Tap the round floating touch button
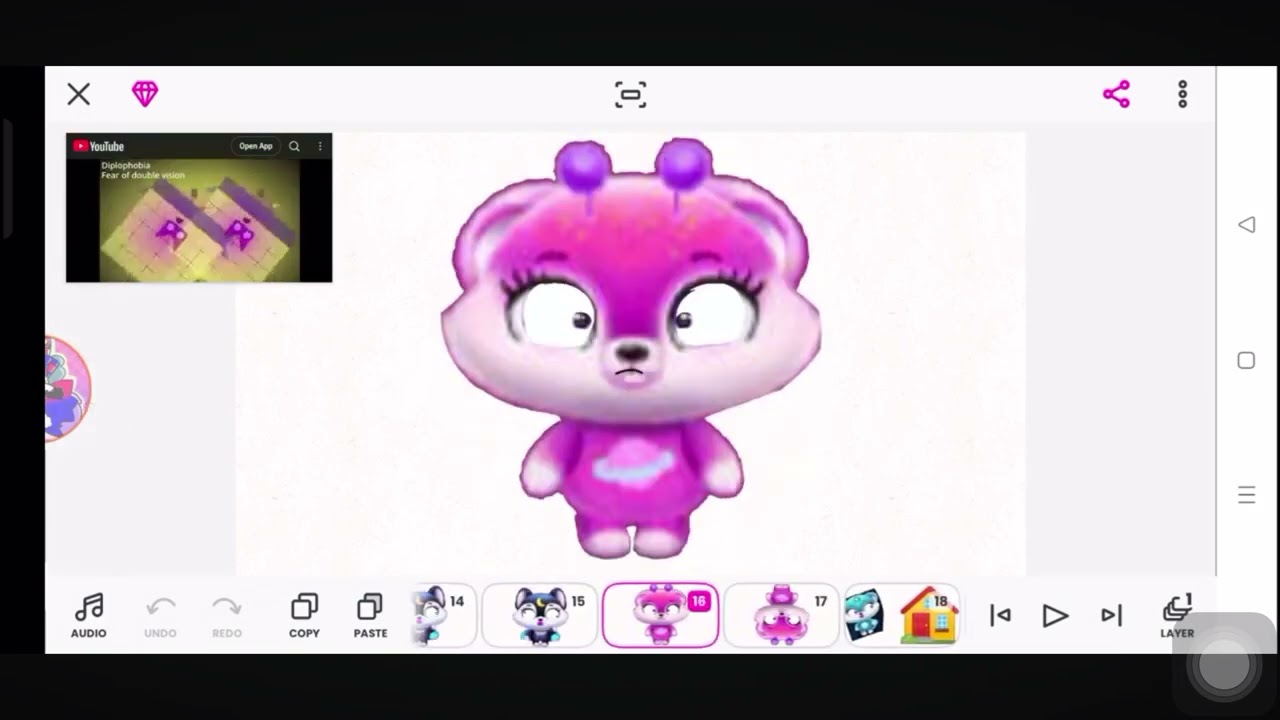1280x720 pixels. [1224, 666]
